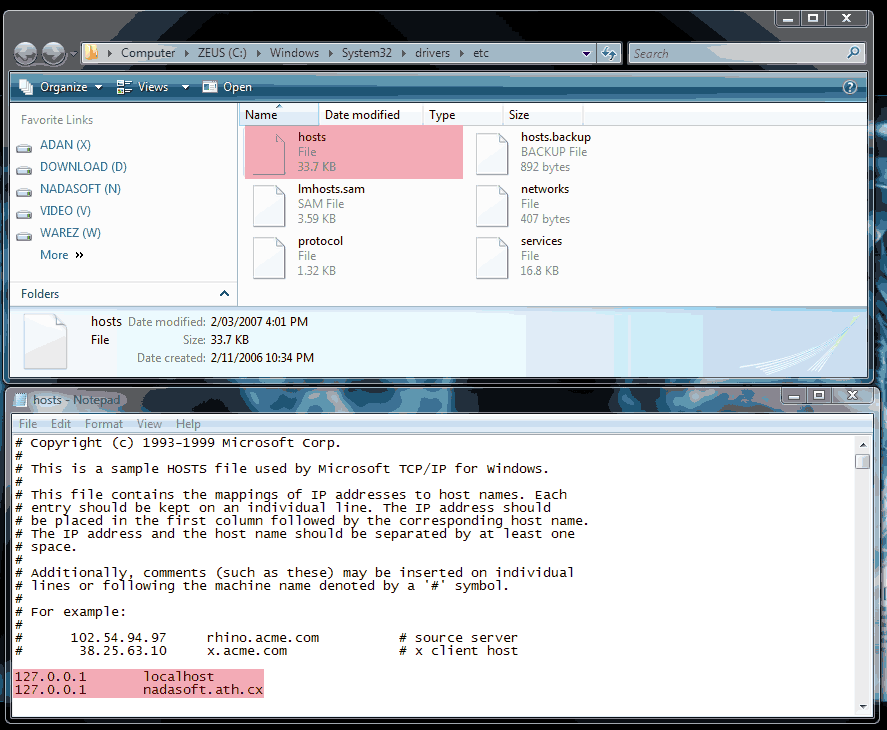The width and height of the screenshot is (887, 730).
Task: Open Notepad's File menu
Action: pyautogui.click(x=26, y=423)
